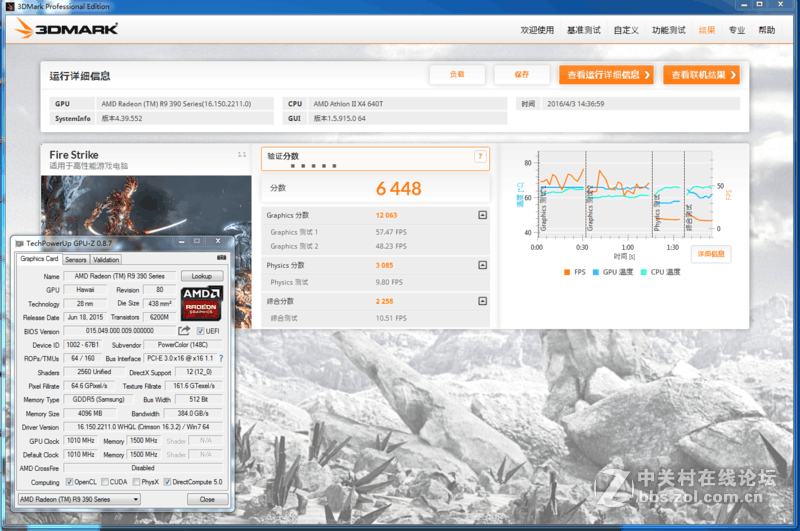Click the Bandwidth value 384.0 GB/s

pos(193,413)
